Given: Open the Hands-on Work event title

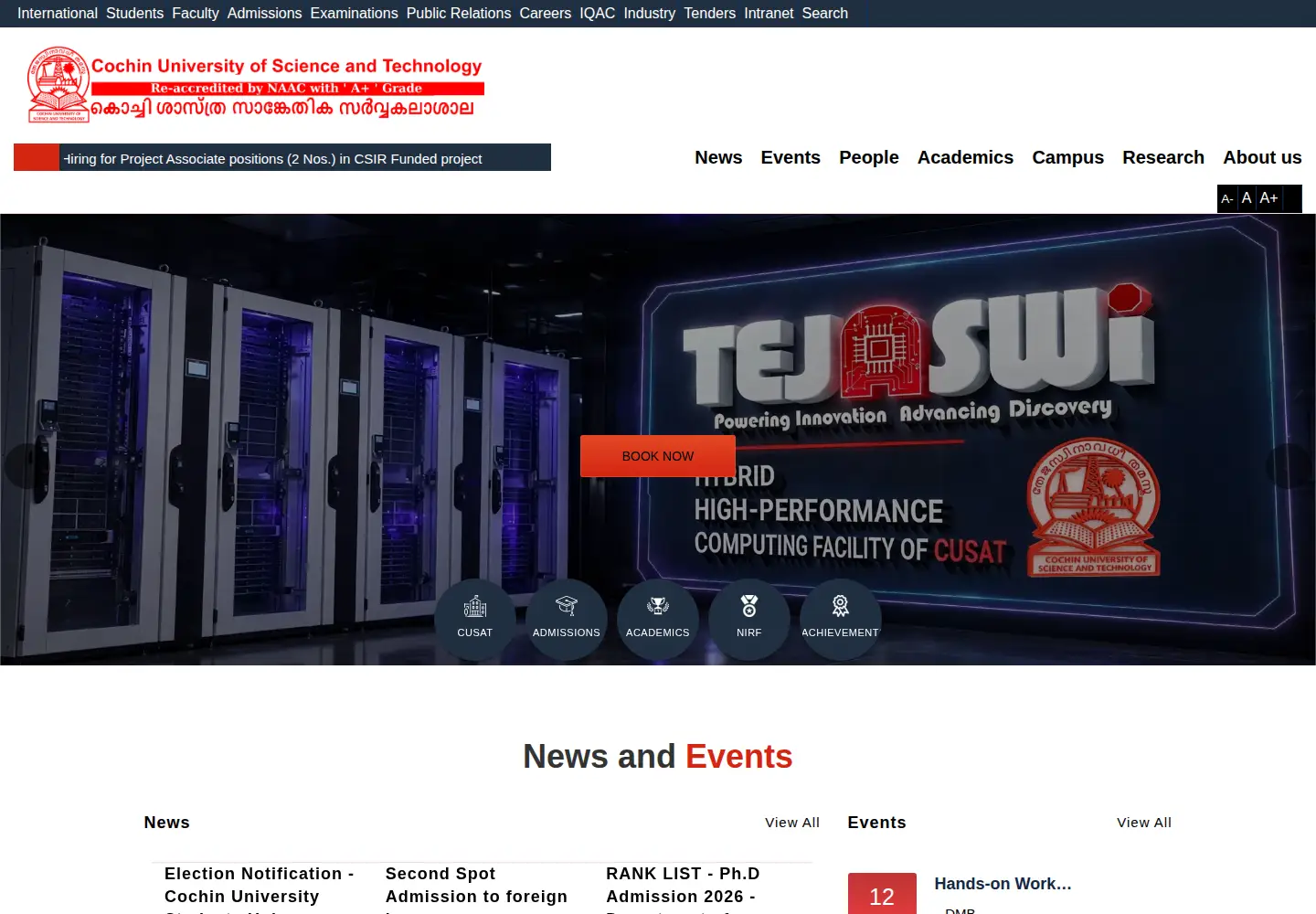Looking at the screenshot, I should click(1003, 884).
